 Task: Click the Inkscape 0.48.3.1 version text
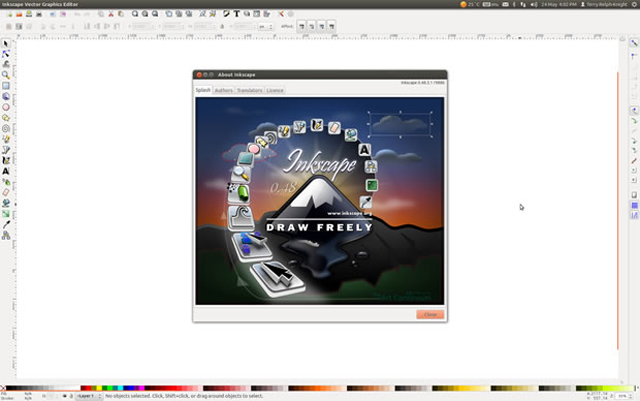[422, 82]
